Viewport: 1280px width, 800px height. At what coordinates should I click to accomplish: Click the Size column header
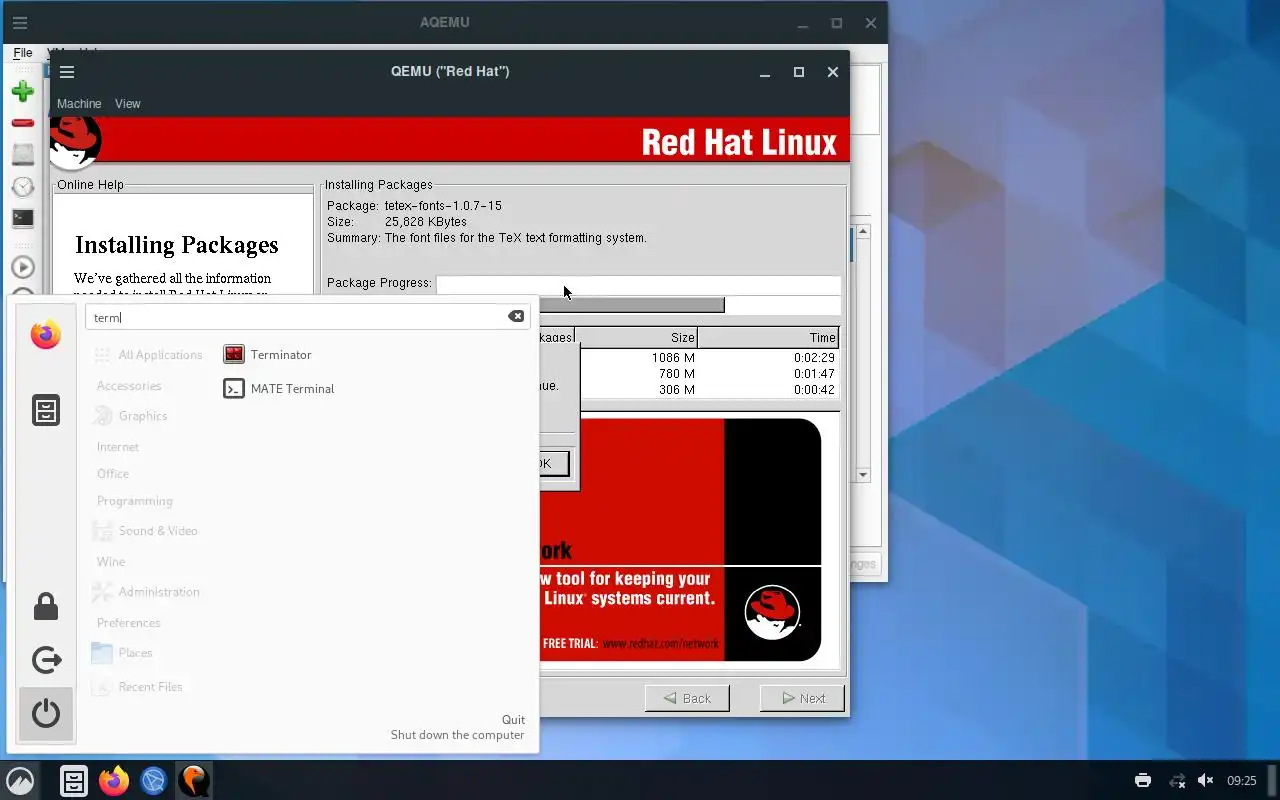tap(636, 337)
